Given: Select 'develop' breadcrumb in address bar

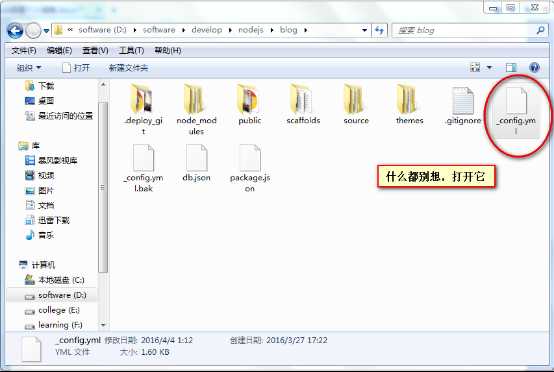Looking at the screenshot, I should click(207, 30).
